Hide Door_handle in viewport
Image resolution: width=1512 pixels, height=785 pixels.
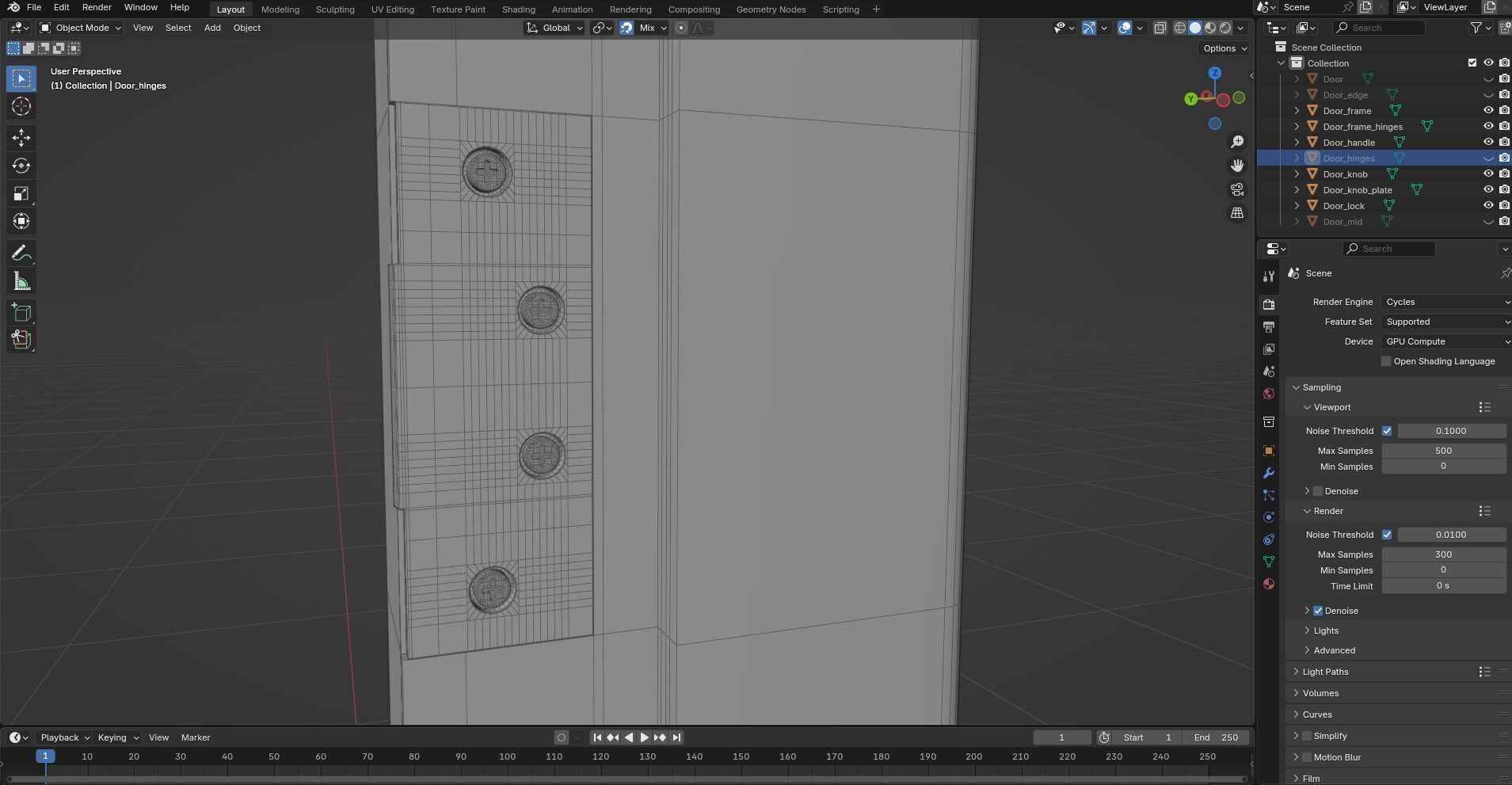(1488, 143)
